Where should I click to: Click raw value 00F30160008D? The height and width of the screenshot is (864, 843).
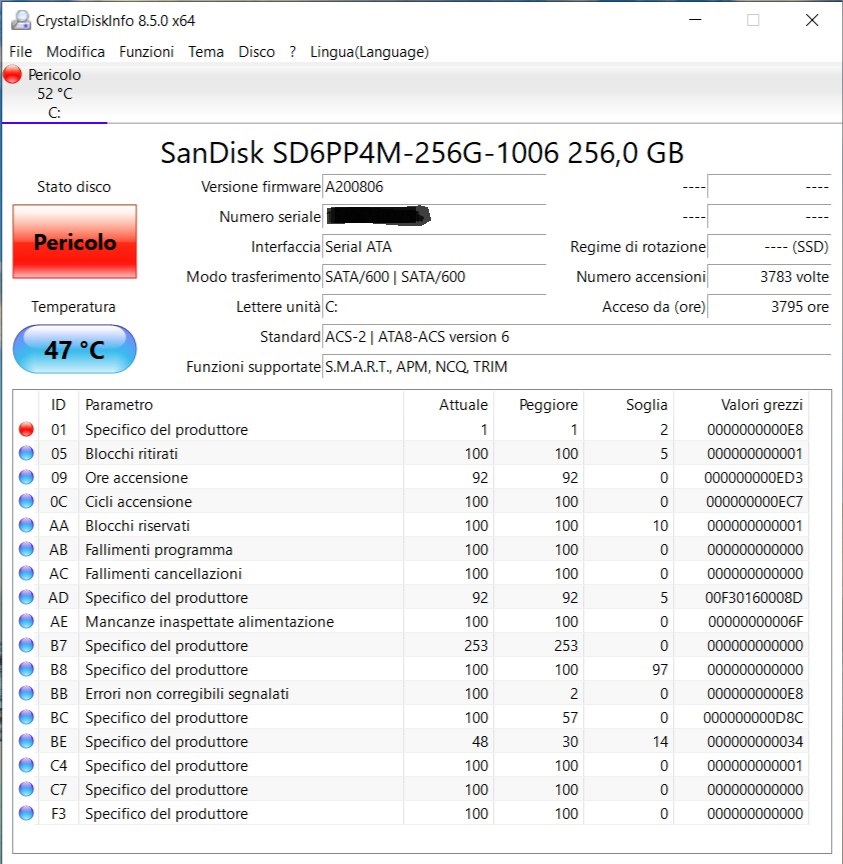point(754,598)
